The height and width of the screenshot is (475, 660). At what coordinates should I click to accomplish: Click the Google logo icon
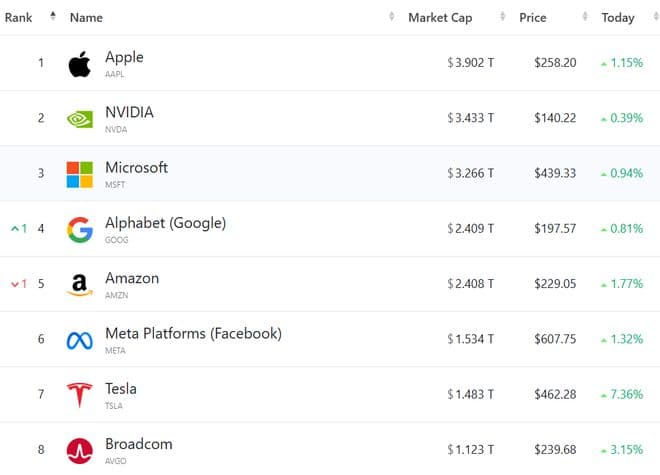tap(79, 229)
